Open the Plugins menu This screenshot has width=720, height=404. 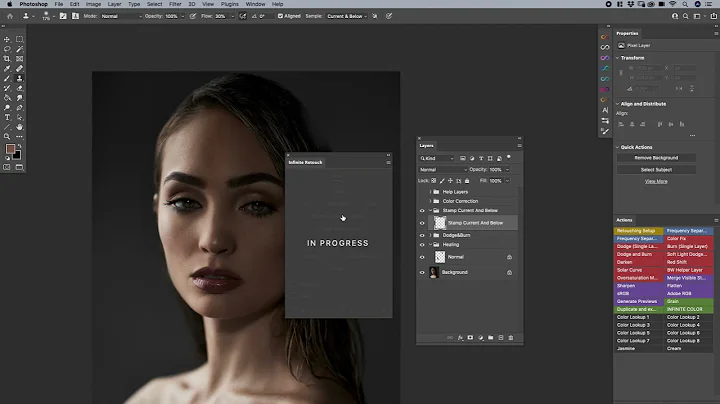pyautogui.click(x=230, y=4)
